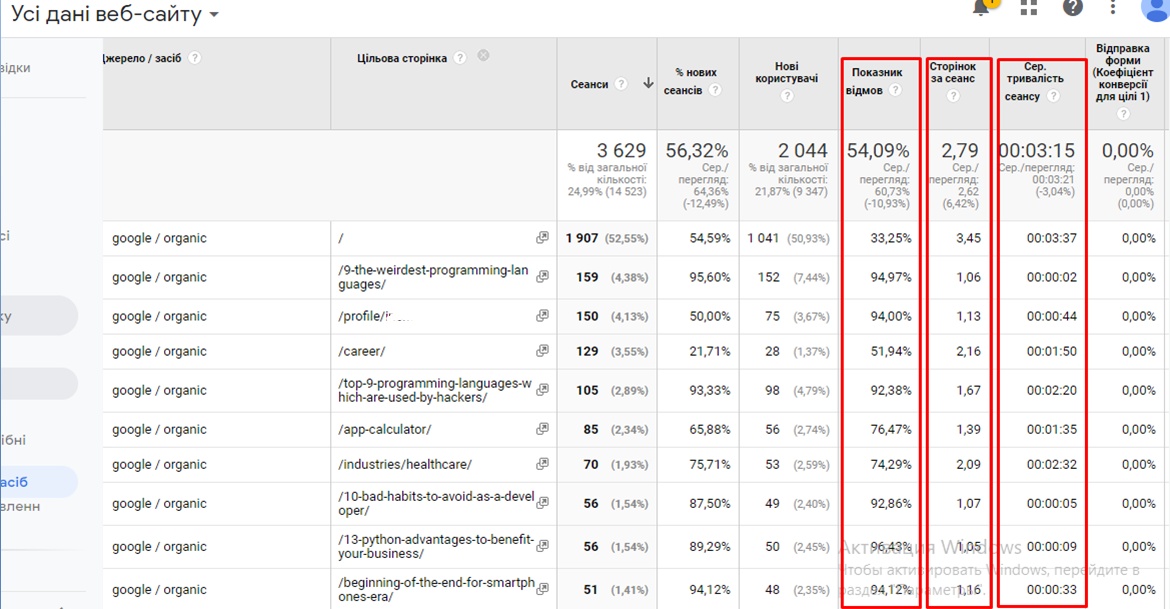Viewport: 1170px width, 609px height.
Task: Open the three-dot options icon
Action: tap(1113, 8)
